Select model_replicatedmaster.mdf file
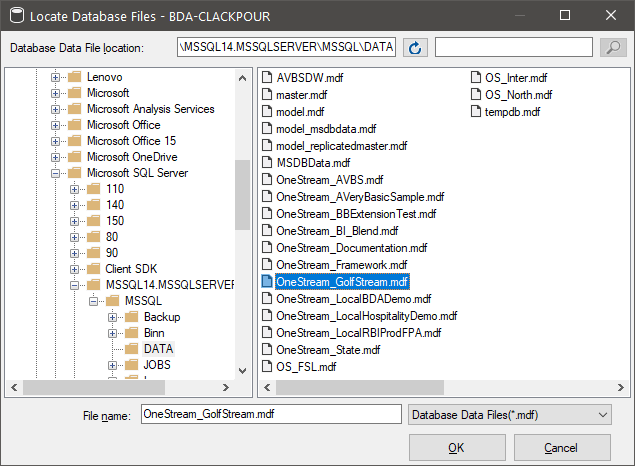 coord(341,146)
